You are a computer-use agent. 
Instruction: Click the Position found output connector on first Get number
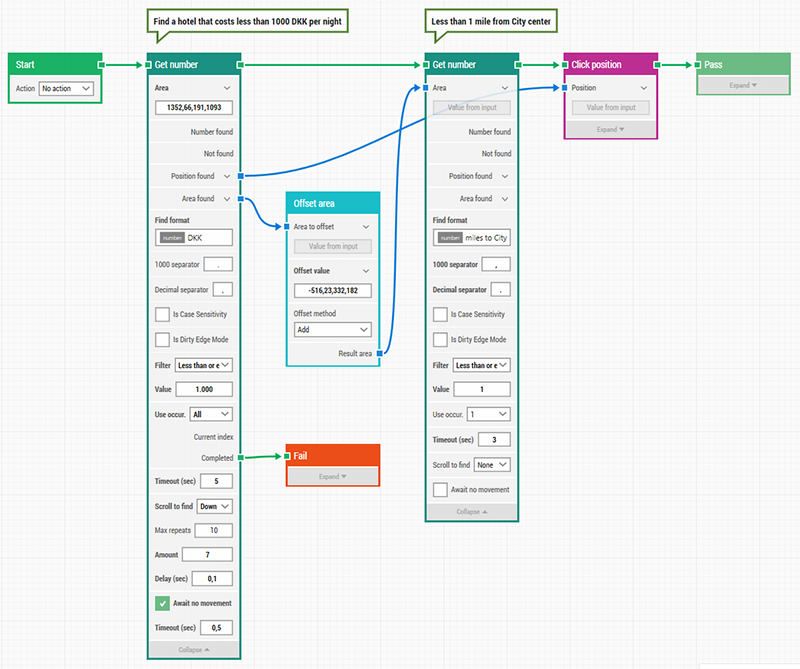tap(241, 176)
